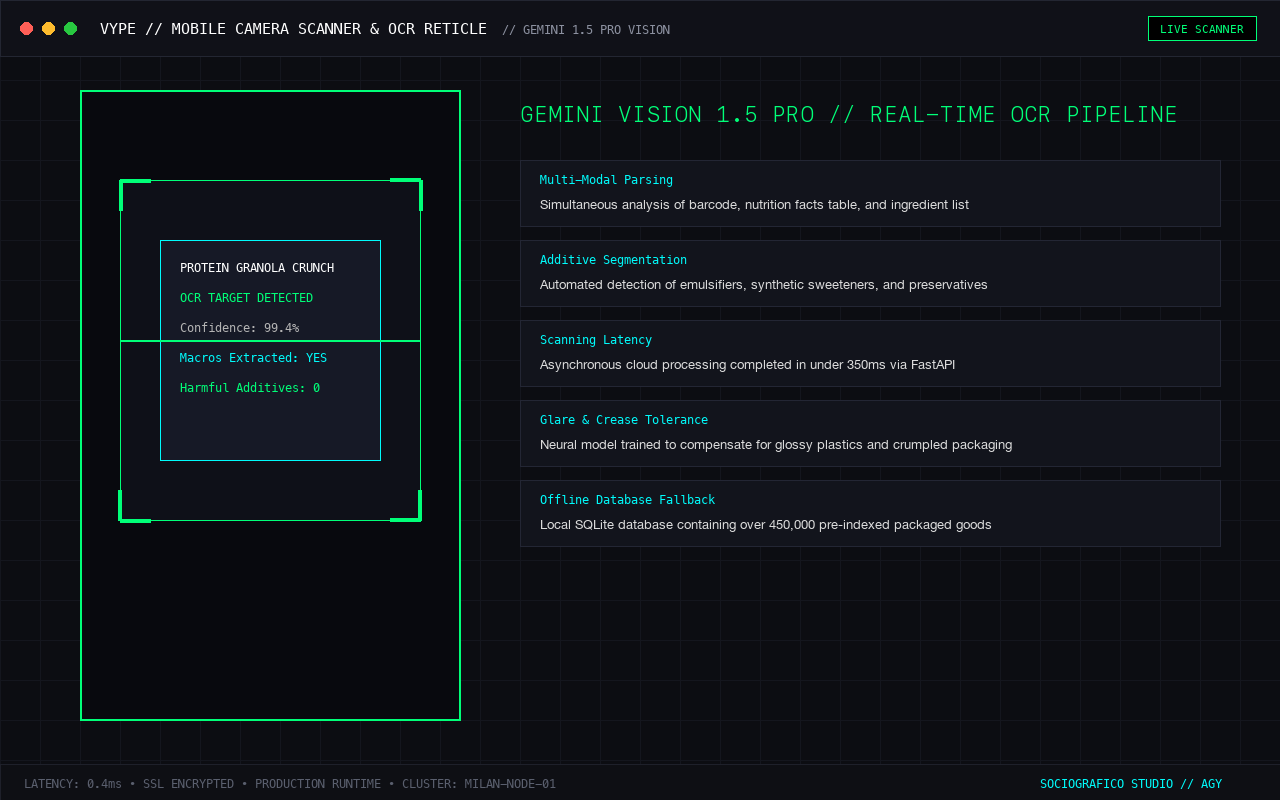Click the Macros Extracted: YES line

point(253,358)
